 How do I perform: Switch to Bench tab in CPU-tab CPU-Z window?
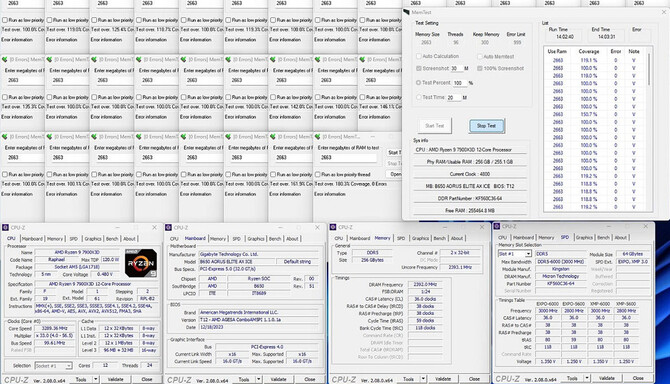click(x=112, y=239)
